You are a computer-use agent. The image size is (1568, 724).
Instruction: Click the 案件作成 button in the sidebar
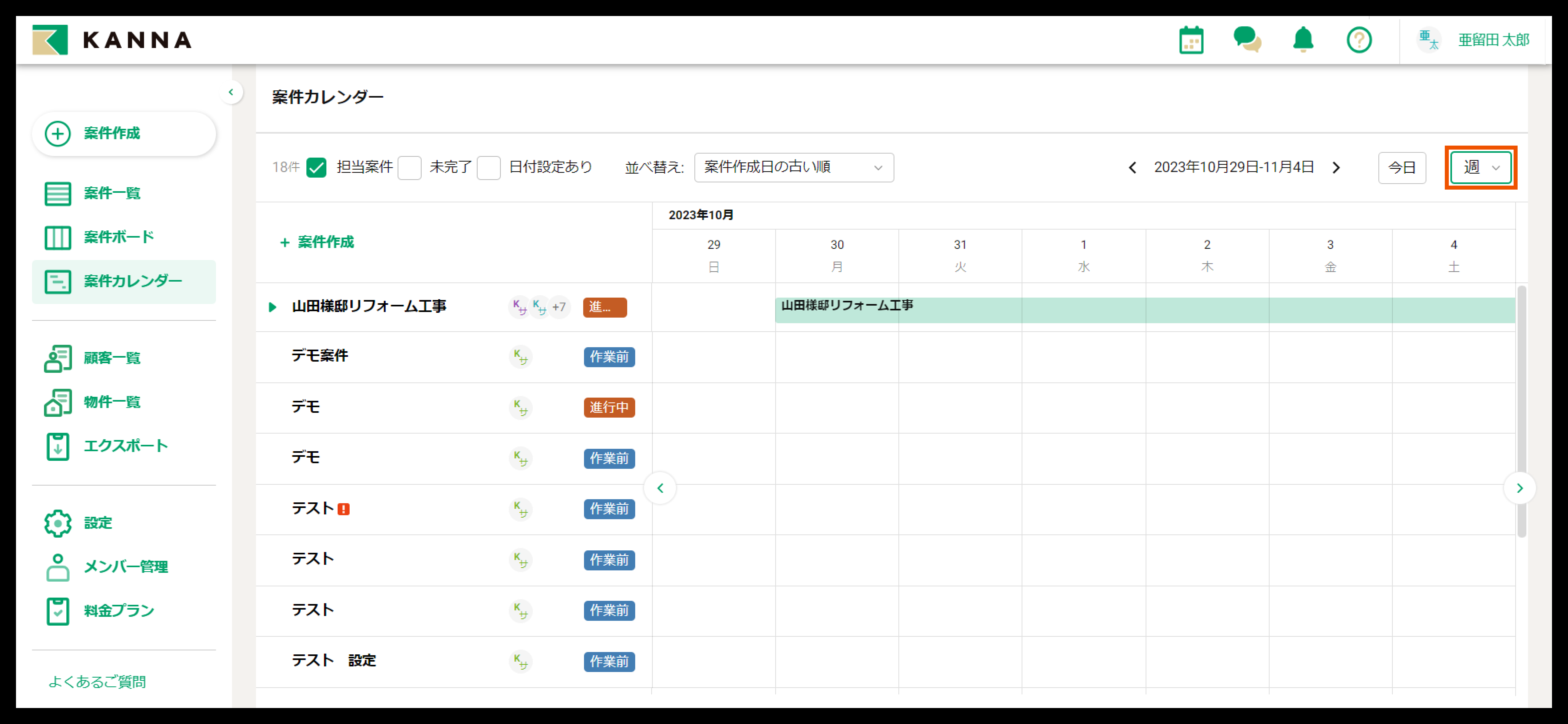(124, 133)
